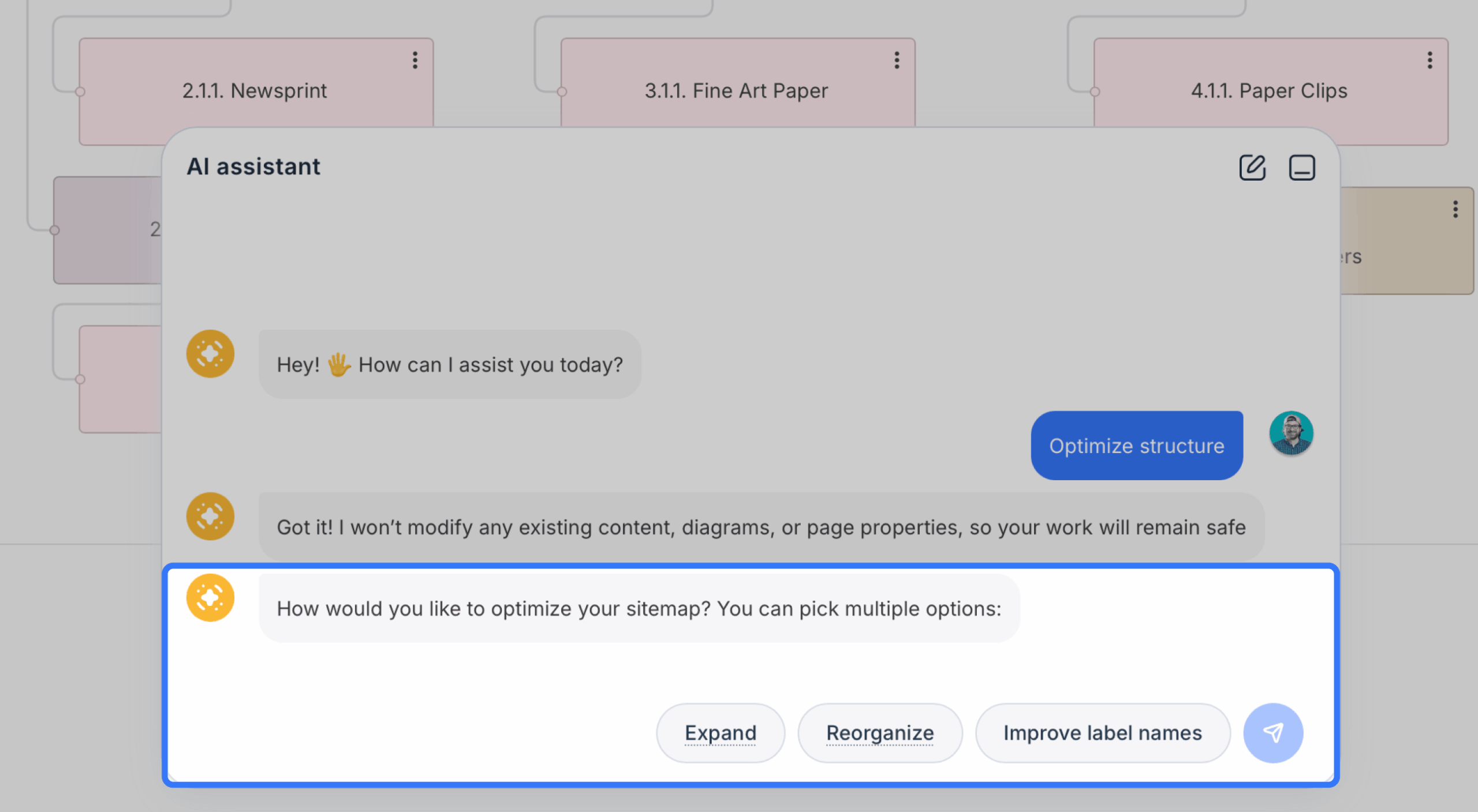The image size is (1478, 812).
Task: Click the 'AI assistant' panel title
Action: (x=253, y=167)
